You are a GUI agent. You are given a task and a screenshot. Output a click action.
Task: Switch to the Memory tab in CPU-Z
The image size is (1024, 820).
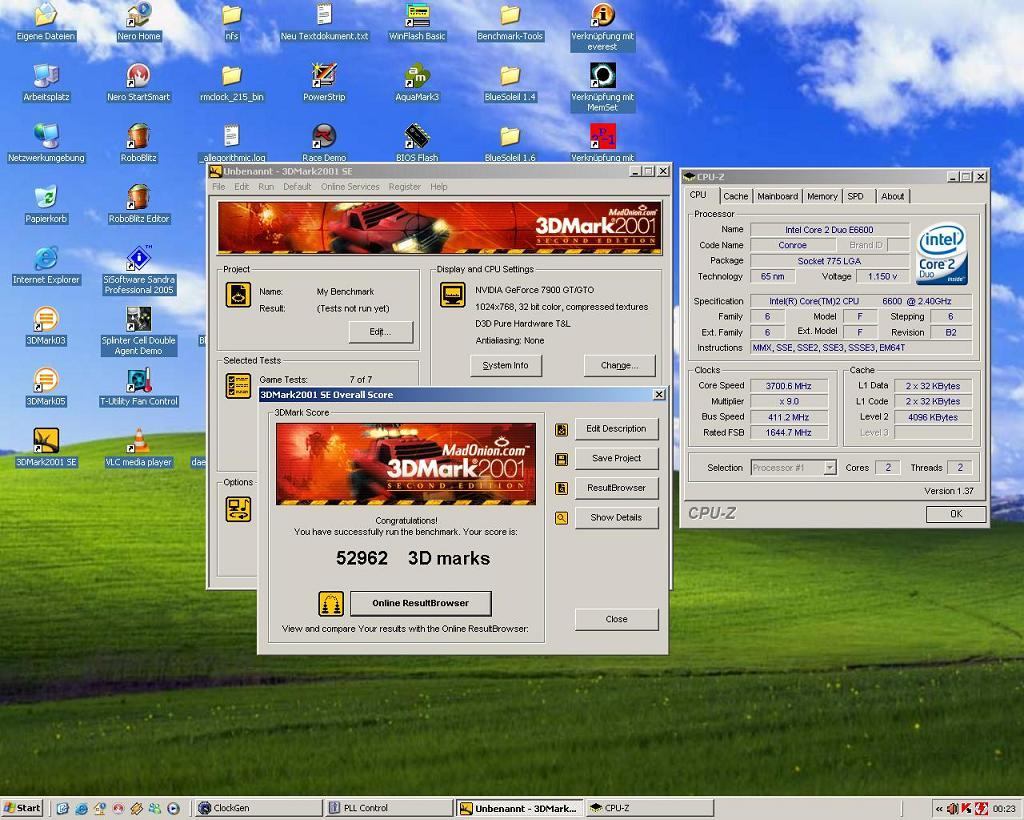pyautogui.click(x=822, y=196)
